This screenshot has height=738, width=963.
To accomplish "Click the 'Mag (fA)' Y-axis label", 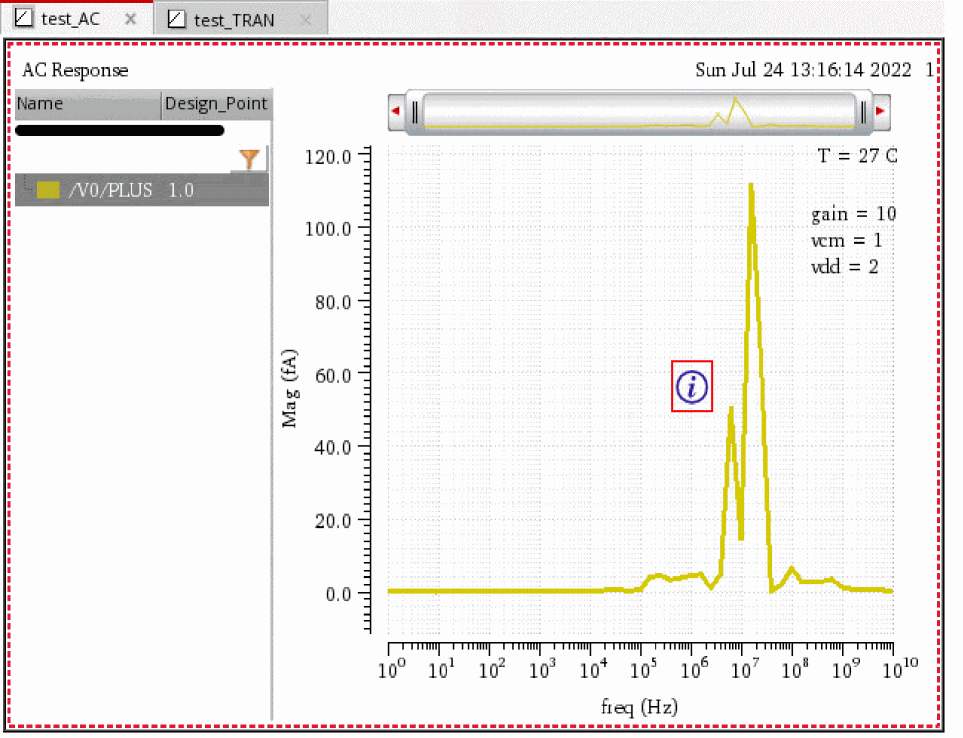I will 289,388.
